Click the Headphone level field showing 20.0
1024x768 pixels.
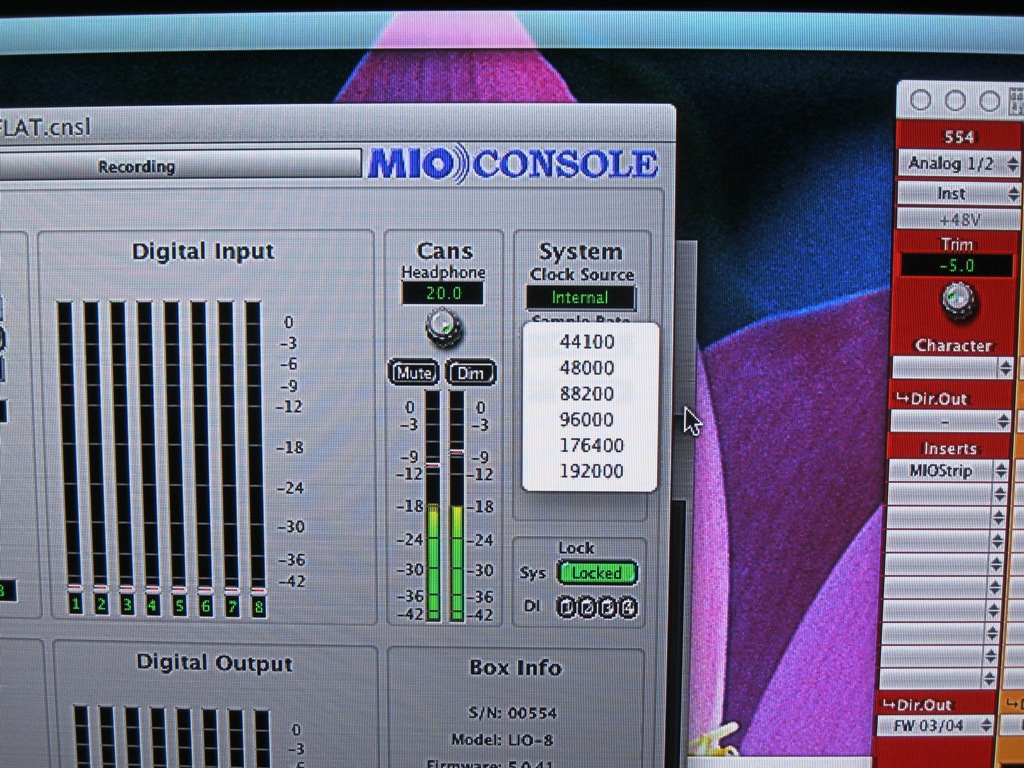443,293
